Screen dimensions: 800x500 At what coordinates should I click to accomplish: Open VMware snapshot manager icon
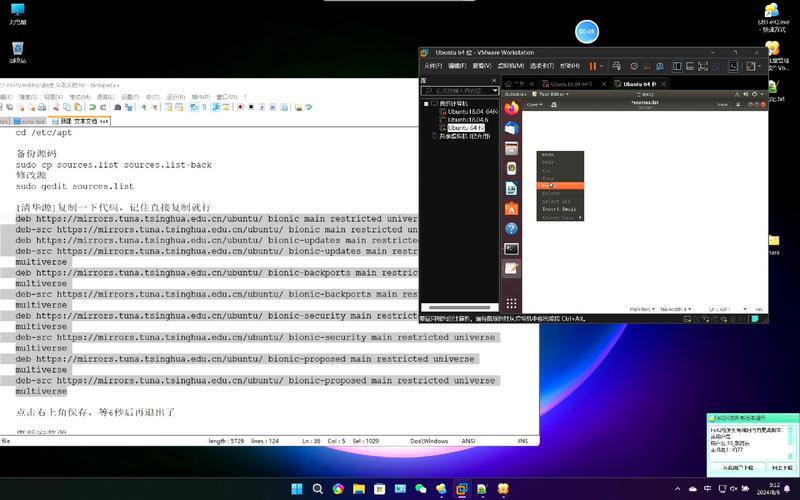click(660, 66)
